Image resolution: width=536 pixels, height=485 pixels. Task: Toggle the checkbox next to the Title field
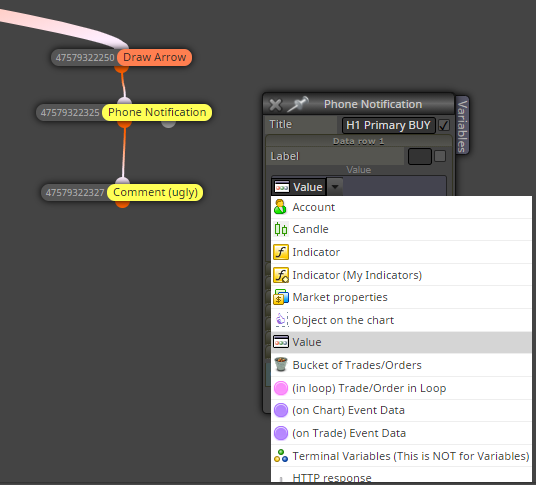[444, 125]
